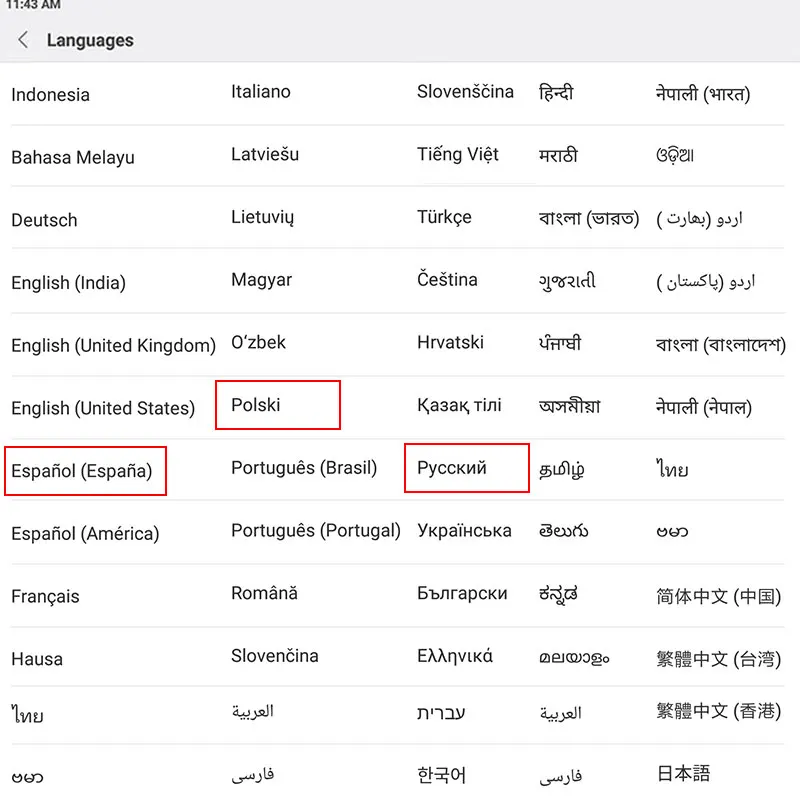Select Português (Brasil)

tap(304, 468)
